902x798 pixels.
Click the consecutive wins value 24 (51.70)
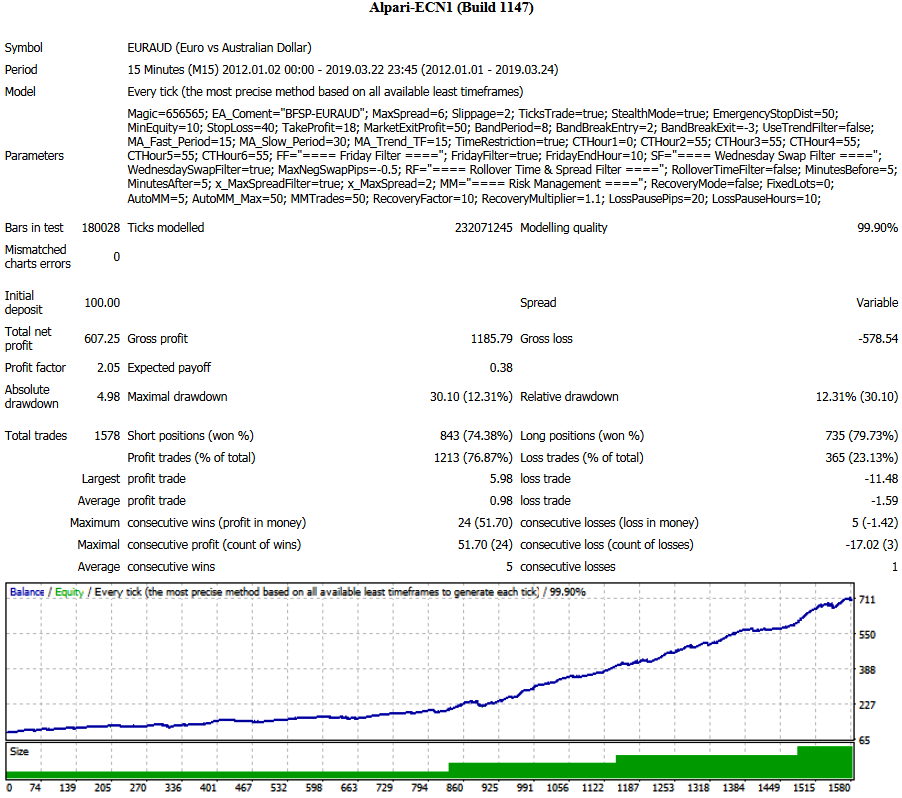[485, 523]
